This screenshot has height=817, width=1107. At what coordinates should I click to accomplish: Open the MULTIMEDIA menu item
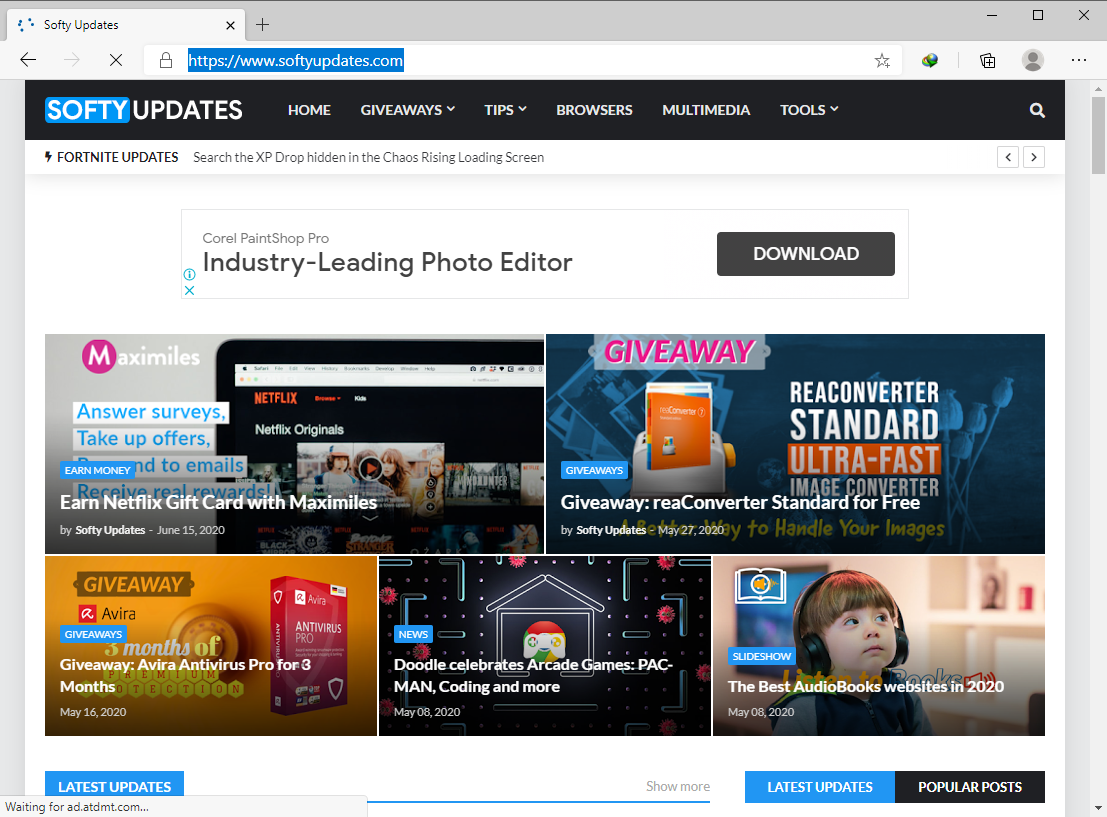706,110
